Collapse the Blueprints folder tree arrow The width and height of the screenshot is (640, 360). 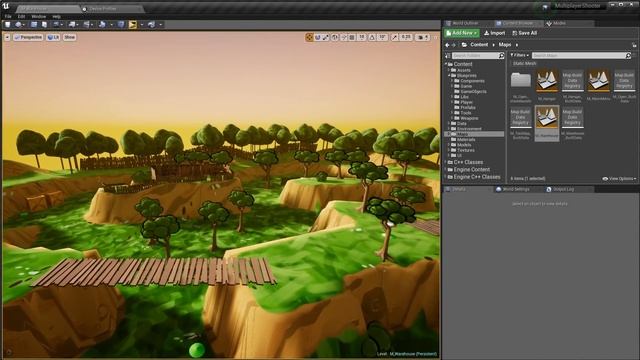pyautogui.click(x=449, y=76)
